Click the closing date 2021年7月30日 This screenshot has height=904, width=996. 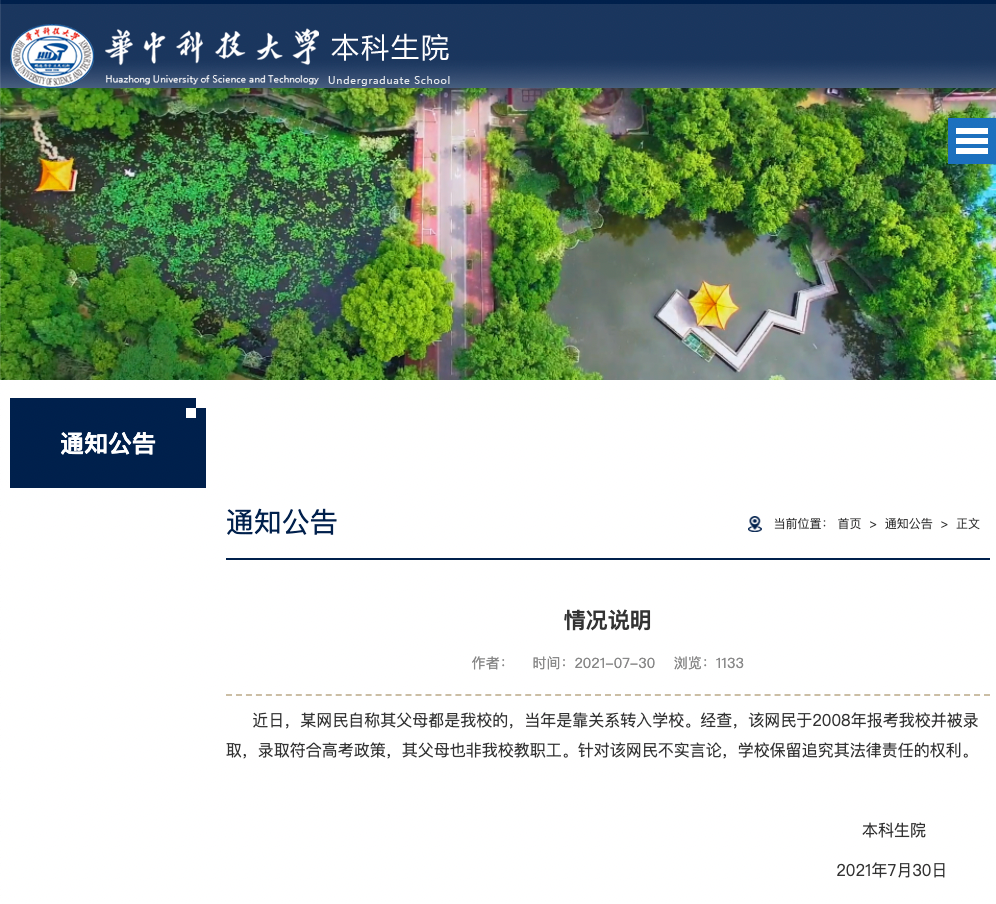tap(891, 870)
